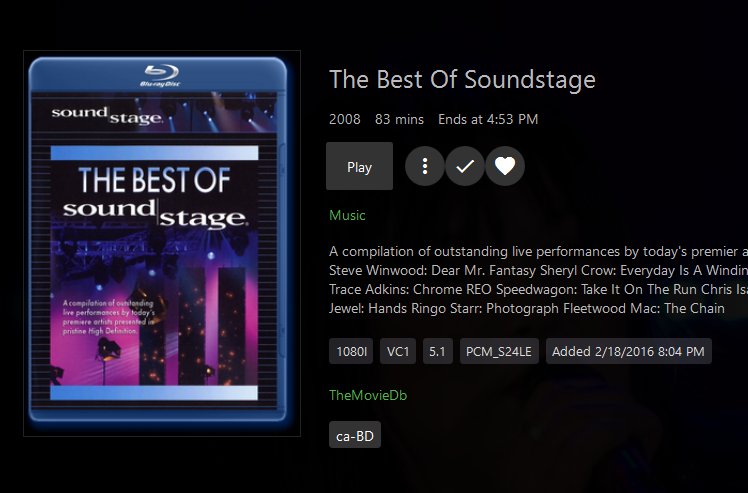Open the TheMovieDb link
This screenshot has width=748, height=493.
pyautogui.click(x=368, y=395)
